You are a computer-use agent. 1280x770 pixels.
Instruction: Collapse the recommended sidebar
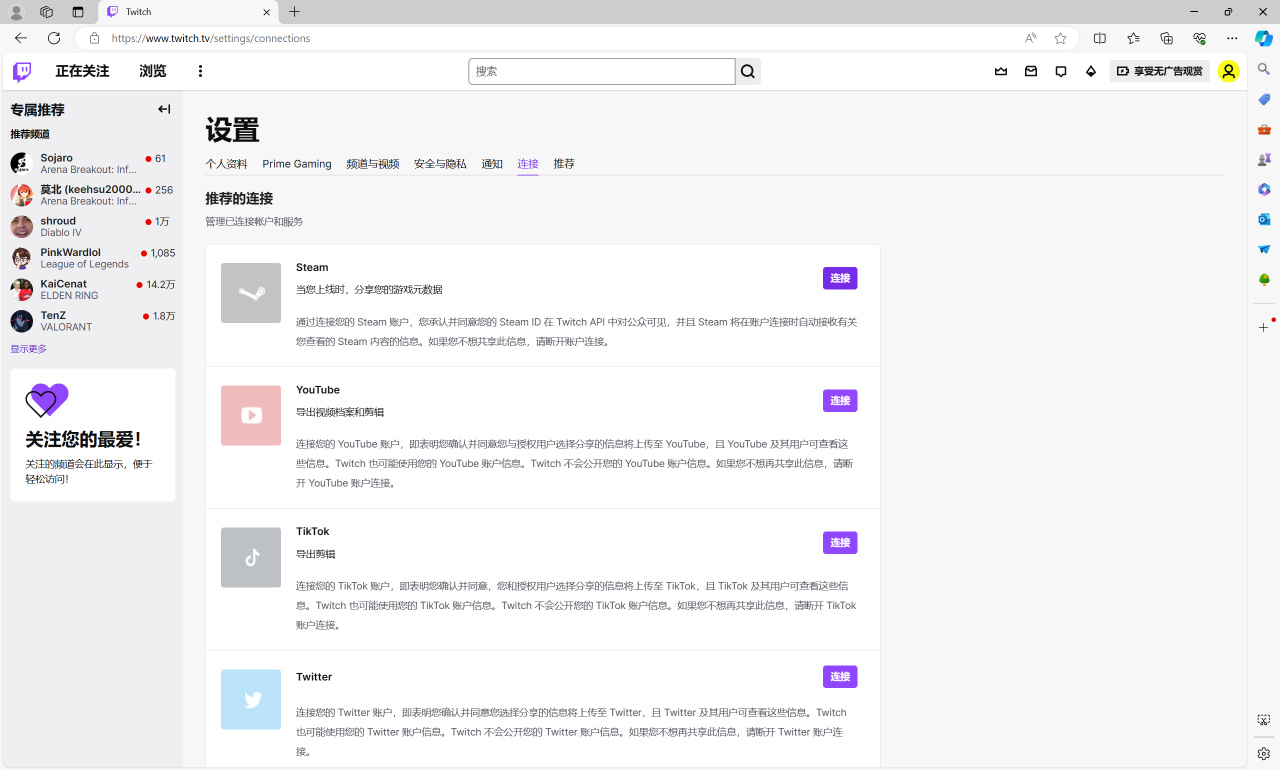(x=164, y=109)
